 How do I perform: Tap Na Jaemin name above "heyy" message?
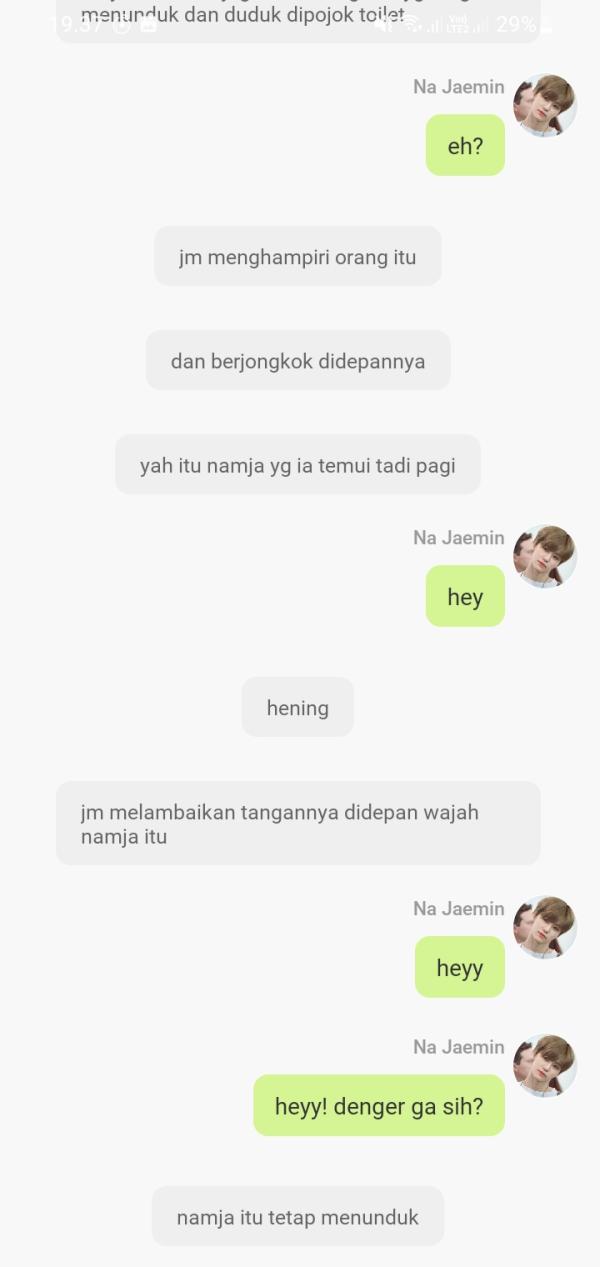pos(459,909)
